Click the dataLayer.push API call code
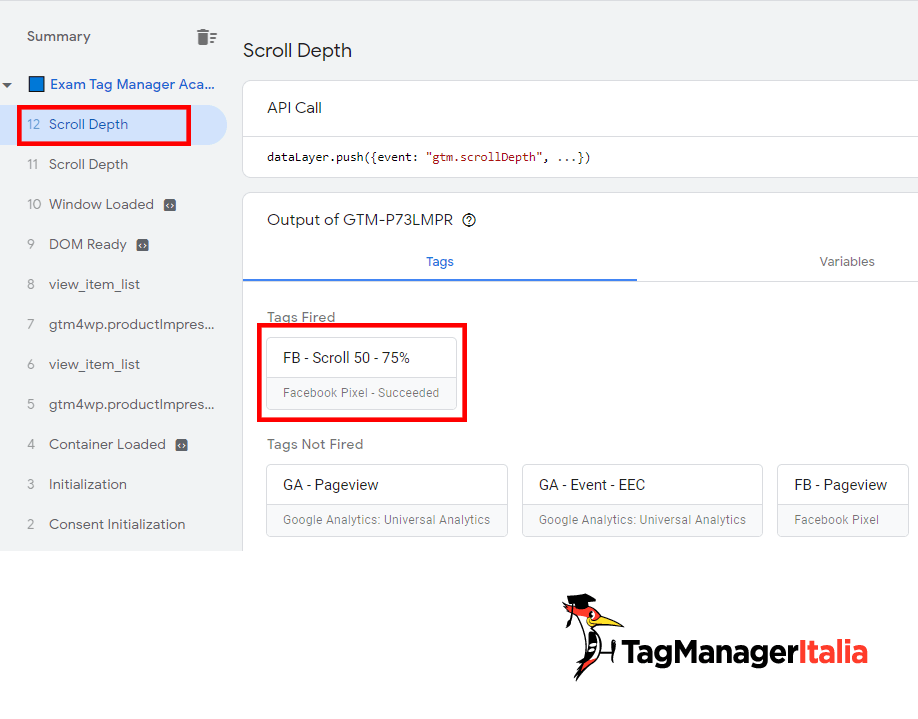This screenshot has width=918, height=719. click(429, 158)
